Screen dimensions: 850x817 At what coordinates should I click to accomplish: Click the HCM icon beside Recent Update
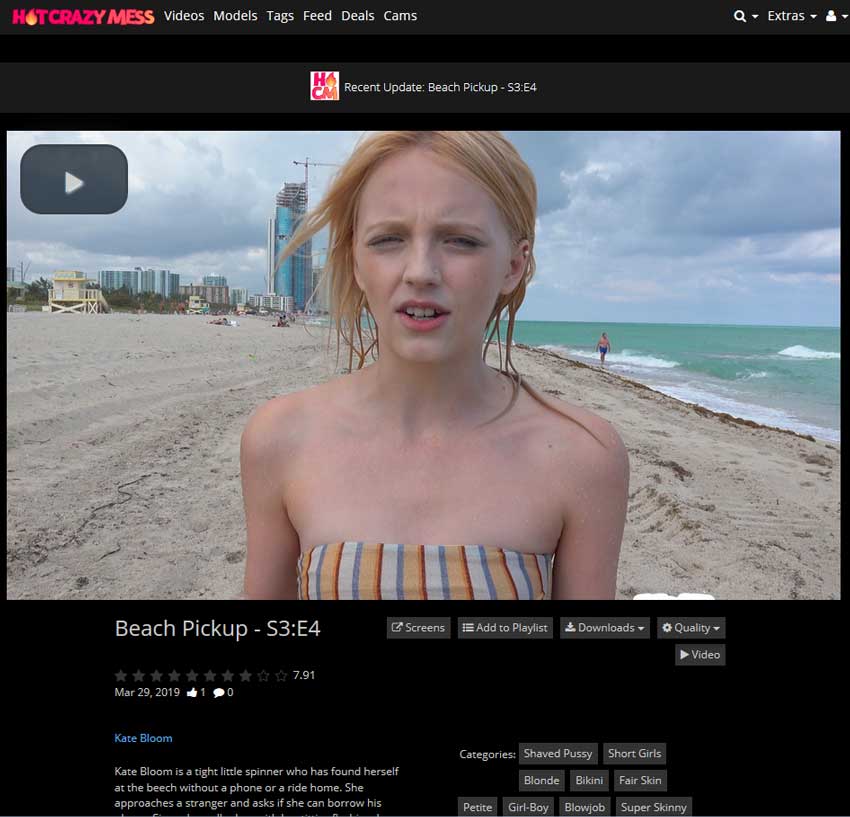[325, 86]
